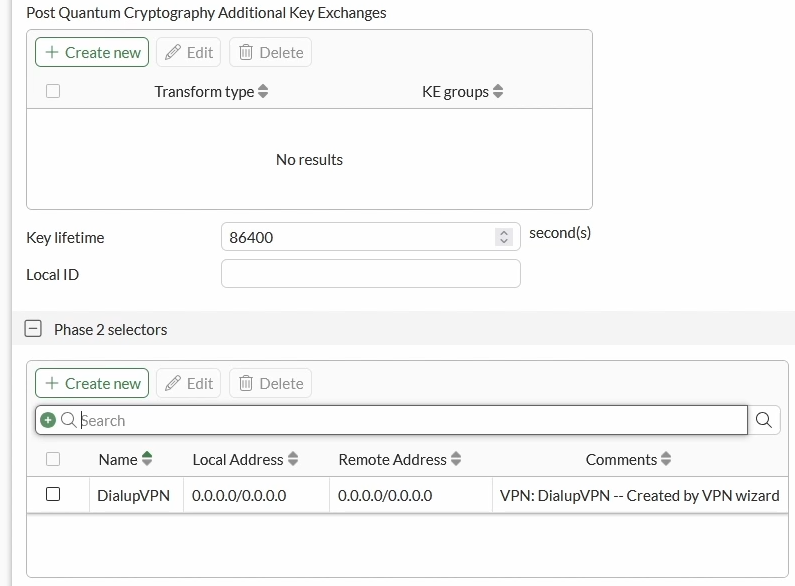Sort by Comments column arrows
795x586 pixels.
tap(666, 459)
